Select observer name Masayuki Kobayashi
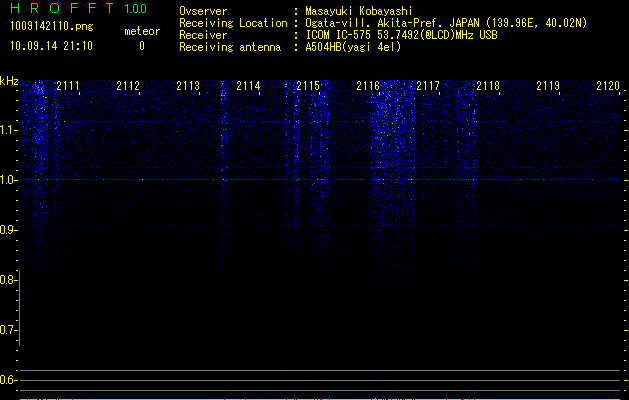629x400 pixels. click(x=359, y=11)
